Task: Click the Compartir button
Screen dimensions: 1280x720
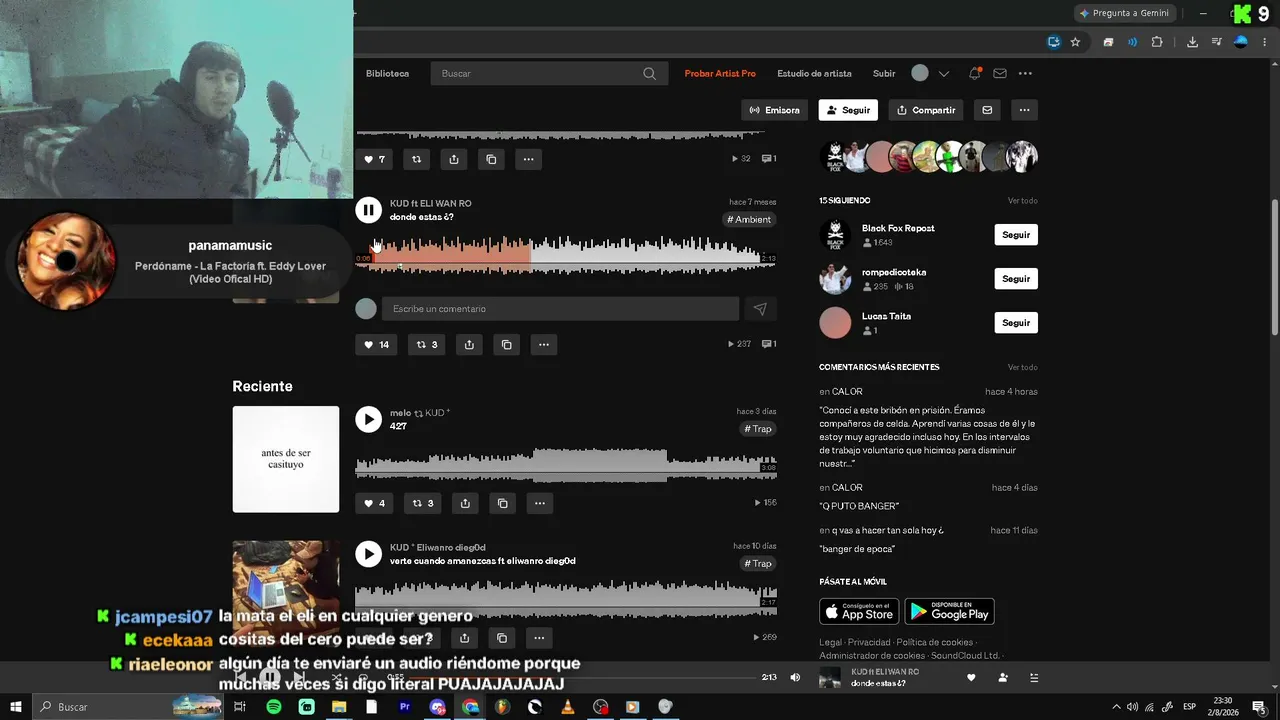Action: (926, 110)
